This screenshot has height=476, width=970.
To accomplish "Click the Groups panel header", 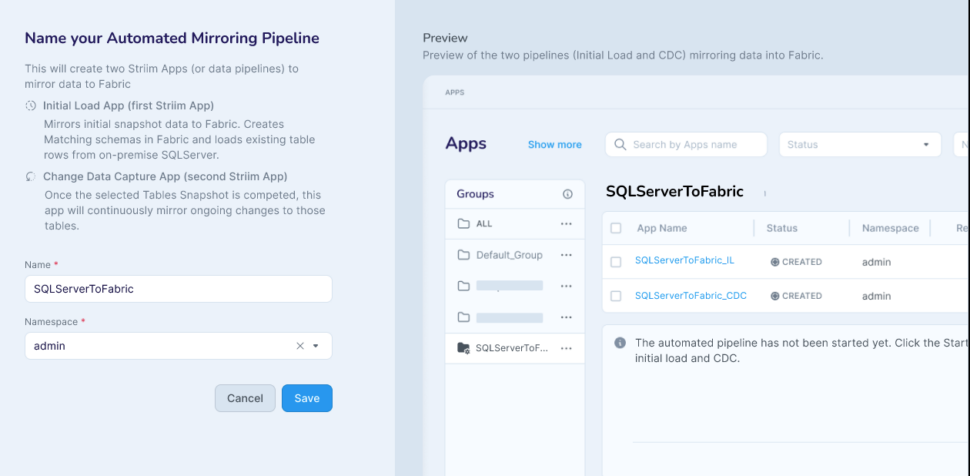I will point(515,194).
